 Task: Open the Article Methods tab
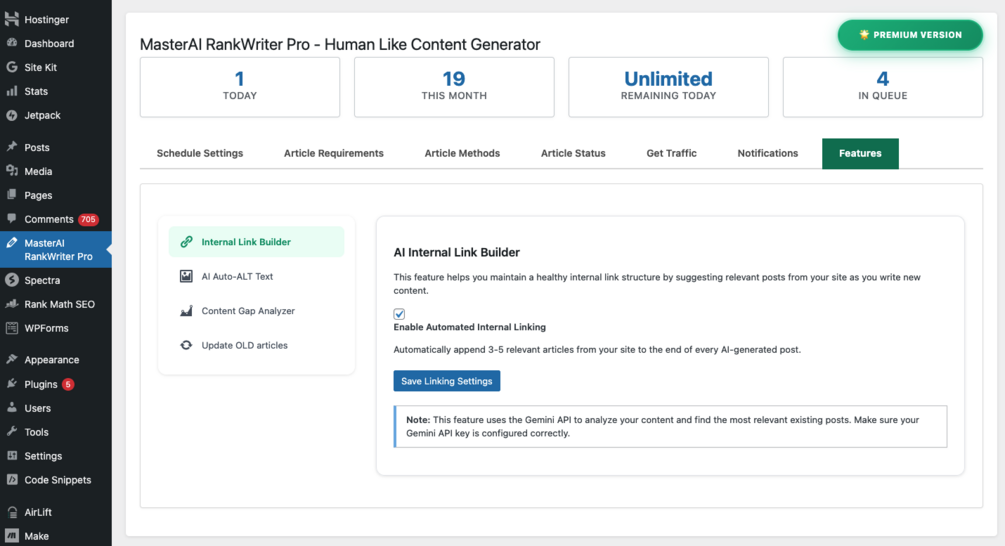tap(462, 153)
